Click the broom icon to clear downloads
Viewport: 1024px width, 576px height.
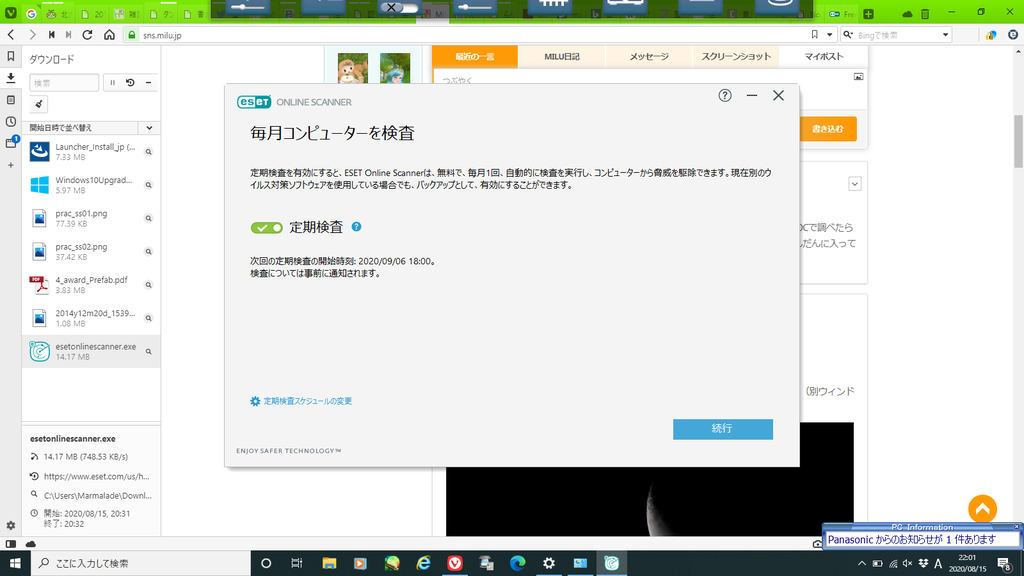click(40, 104)
